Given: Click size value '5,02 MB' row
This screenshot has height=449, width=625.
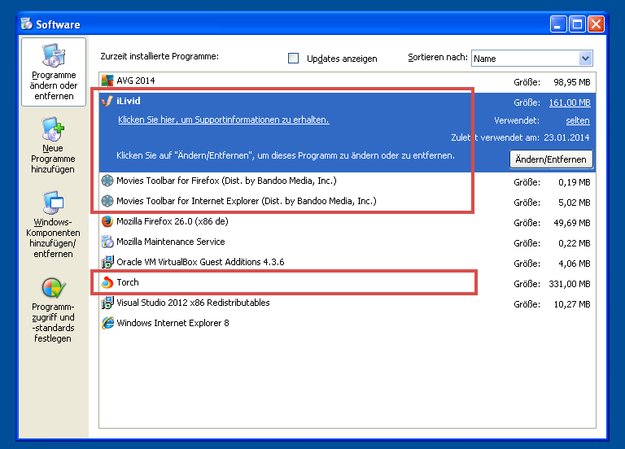Looking at the screenshot, I should 574,203.
